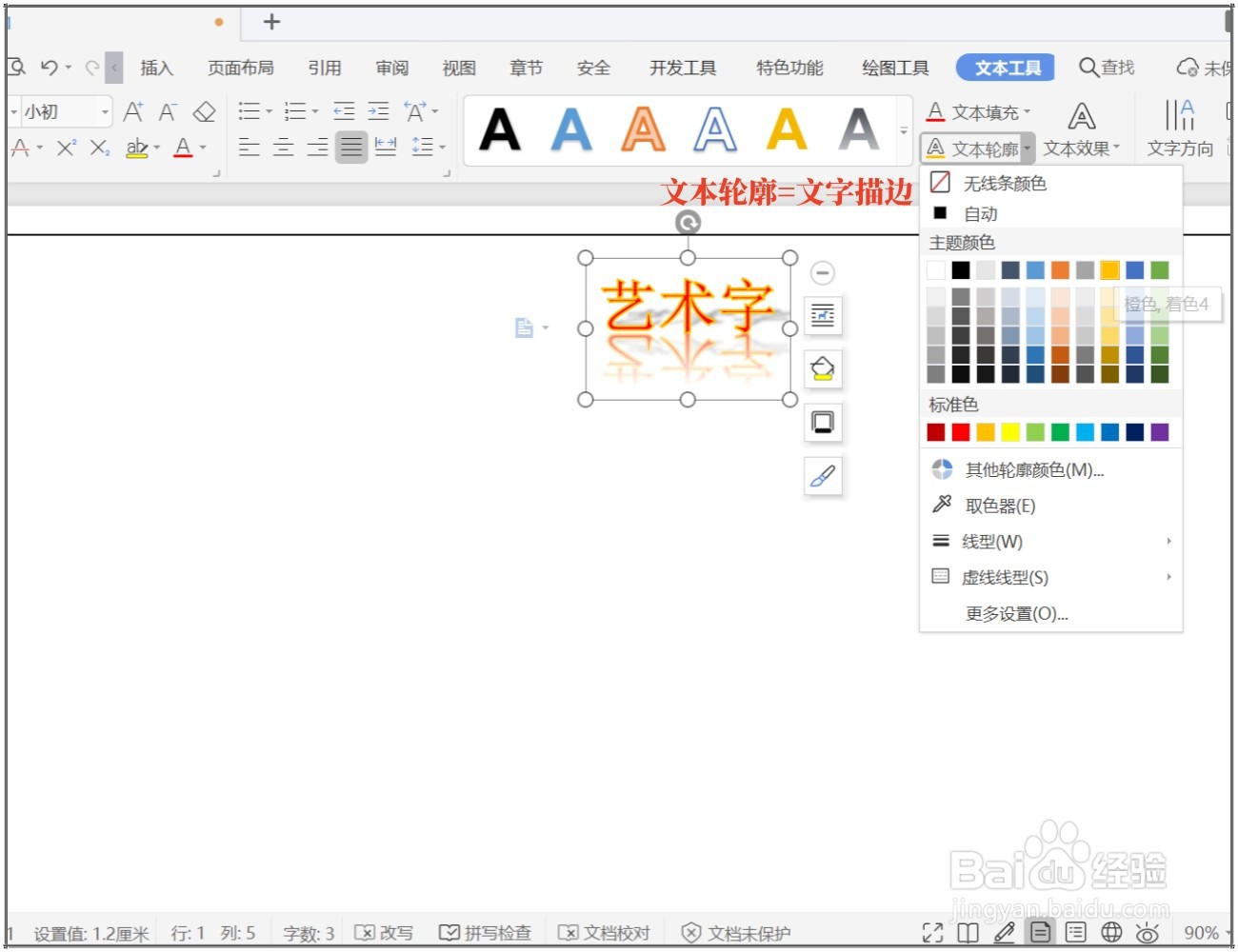
Task: Pick the black theme color swatch
Action: [961, 270]
